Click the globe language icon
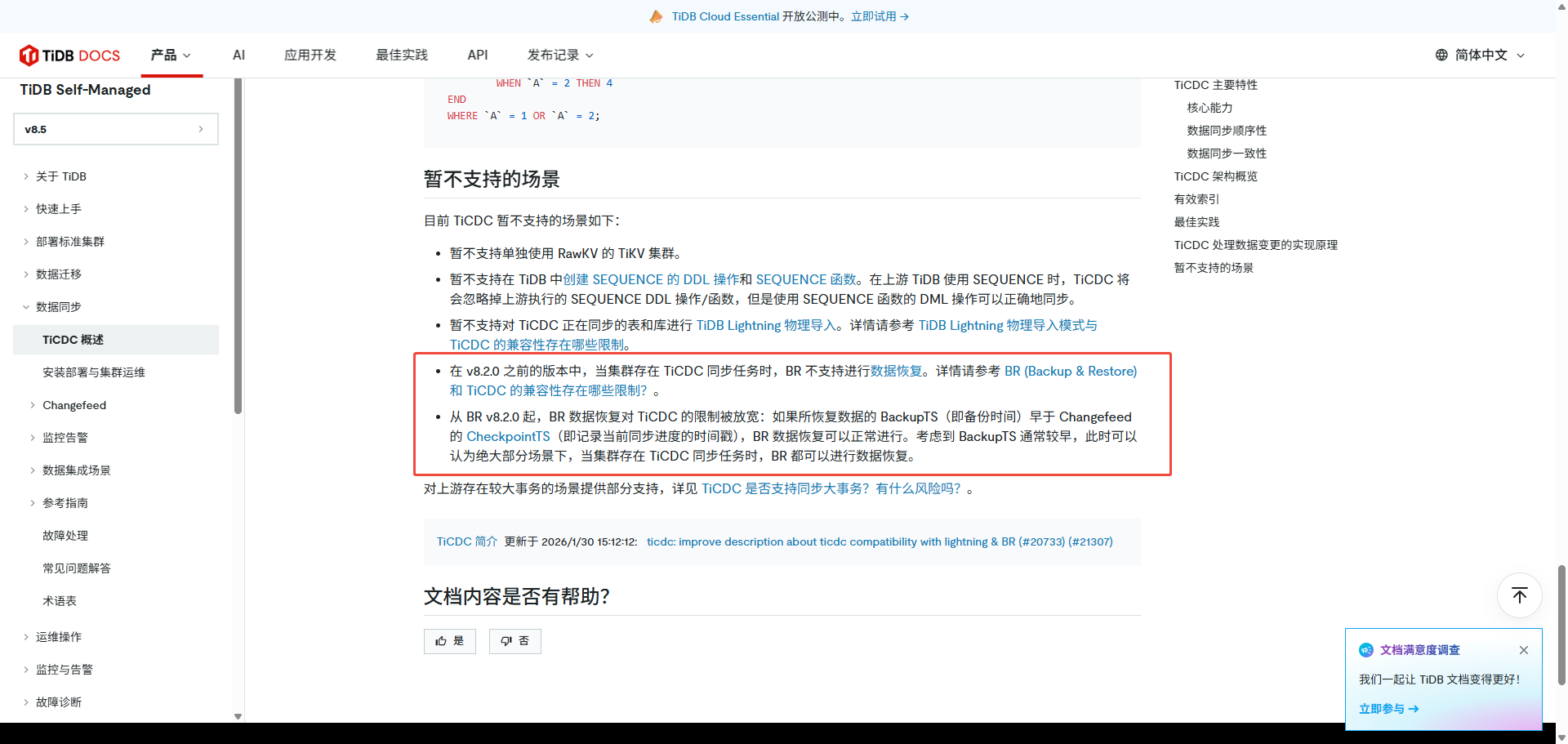 tap(1441, 56)
